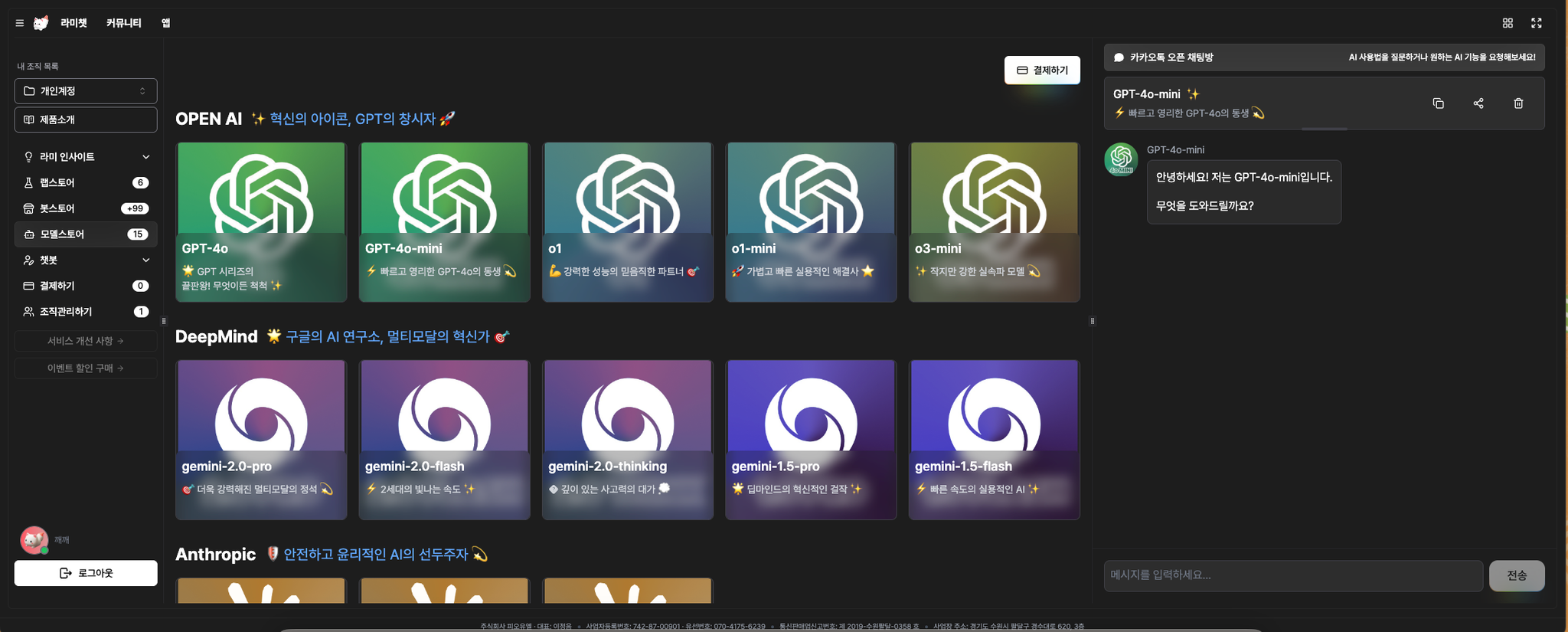Click the Anthropic section heading

coord(215,554)
